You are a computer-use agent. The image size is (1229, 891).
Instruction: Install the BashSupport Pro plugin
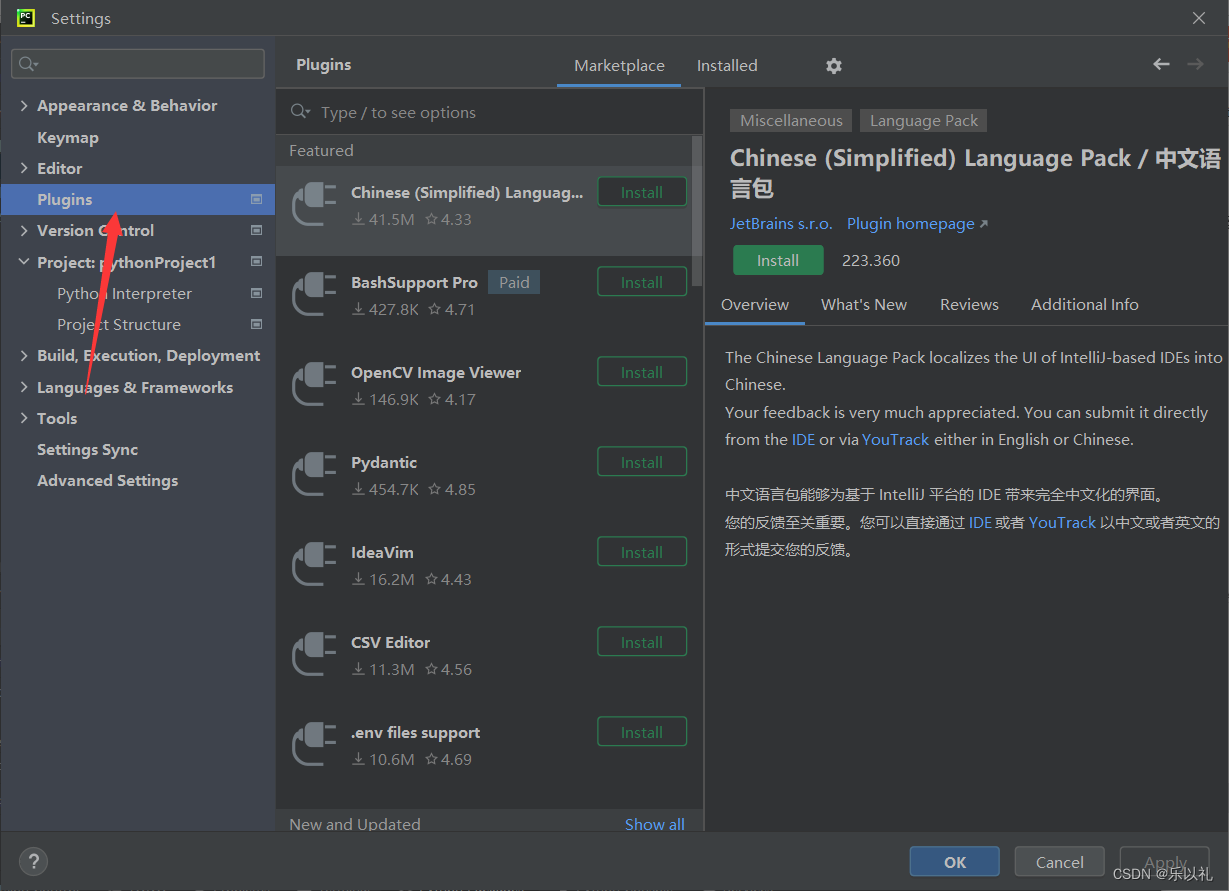coord(642,282)
